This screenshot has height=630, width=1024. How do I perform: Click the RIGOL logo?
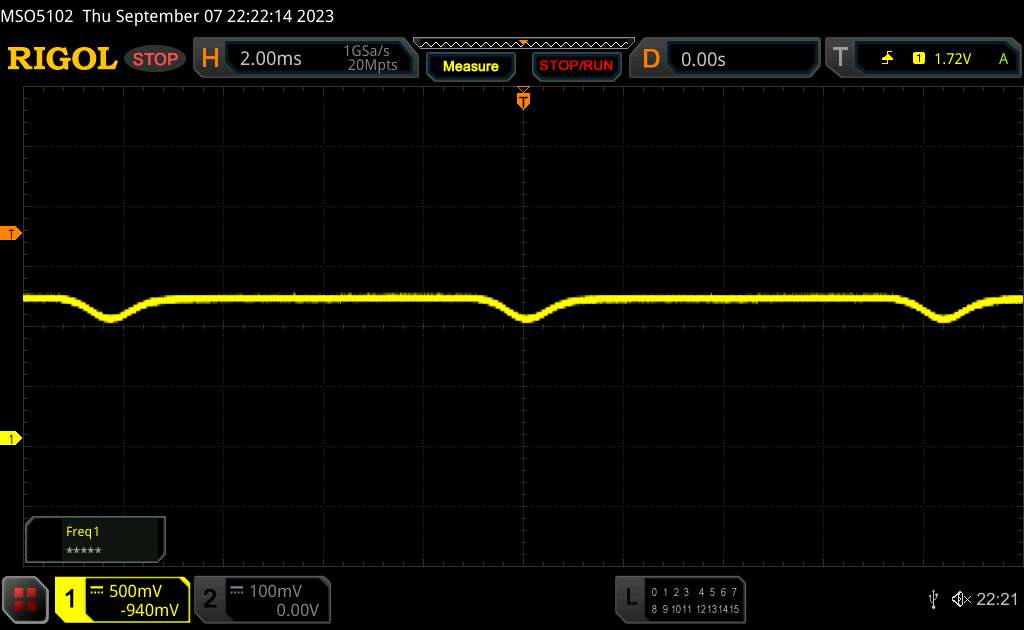click(62, 59)
